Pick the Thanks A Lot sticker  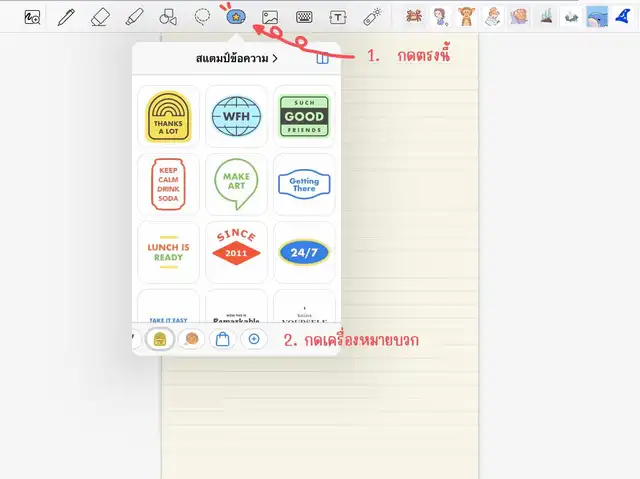tap(168, 116)
